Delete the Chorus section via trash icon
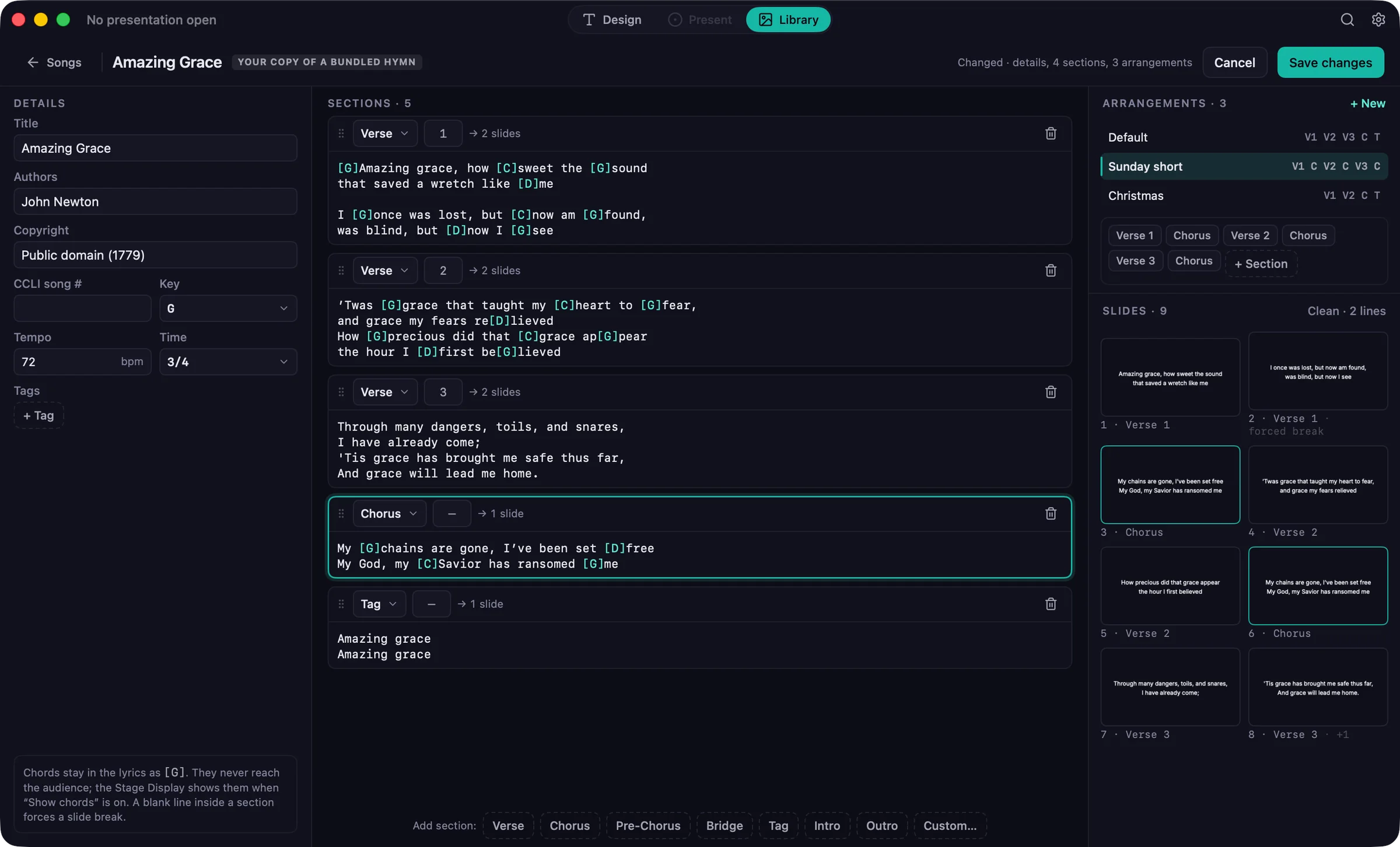Image resolution: width=1400 pixels, height=847 pixels. [x=1051, y=513]
